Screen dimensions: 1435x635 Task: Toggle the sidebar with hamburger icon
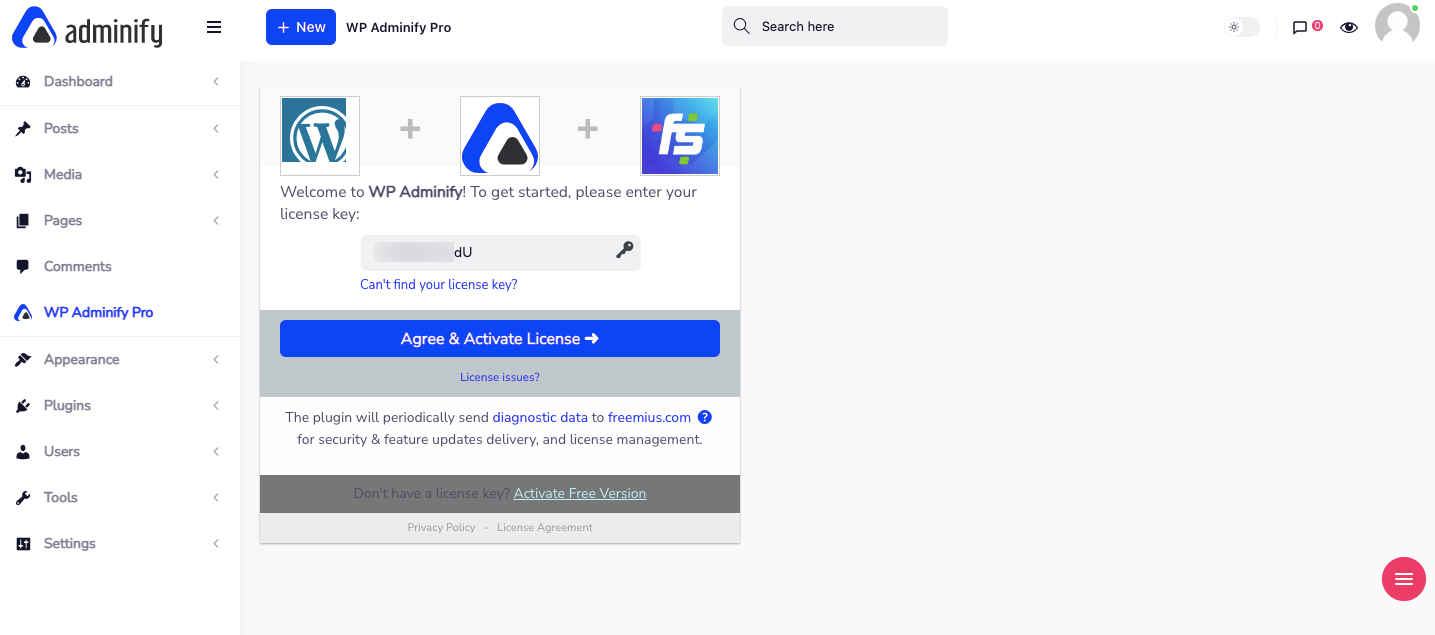(x=213, y=27)
